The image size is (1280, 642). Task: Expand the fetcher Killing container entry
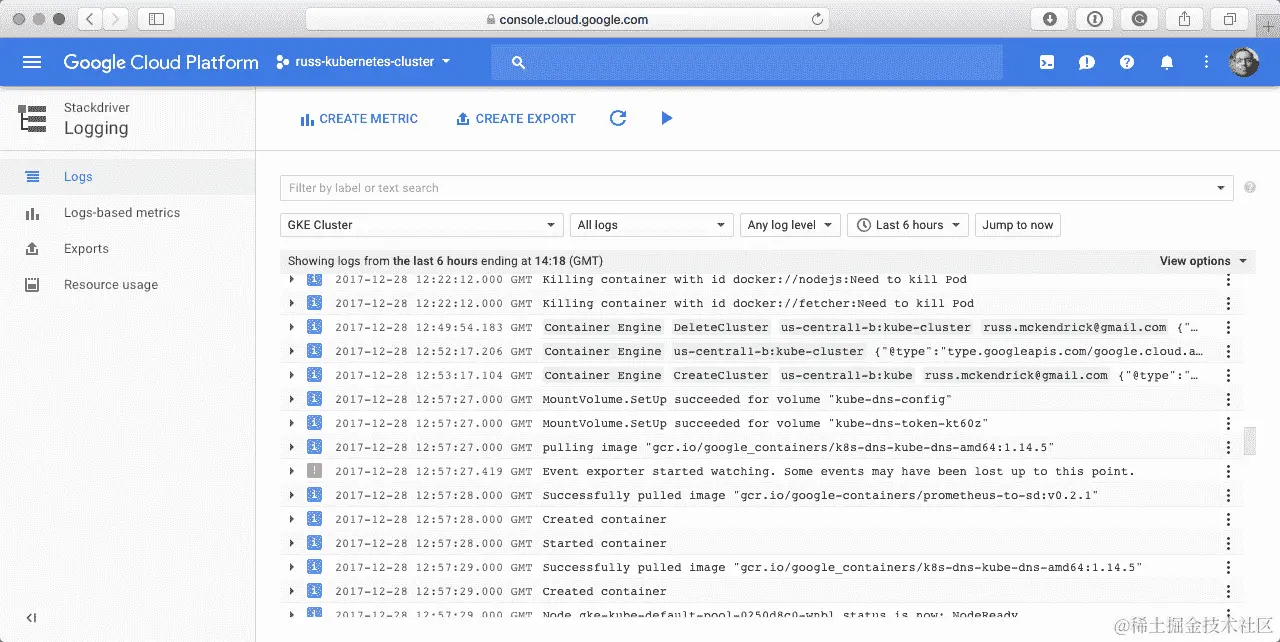click(x=292, y=303)
